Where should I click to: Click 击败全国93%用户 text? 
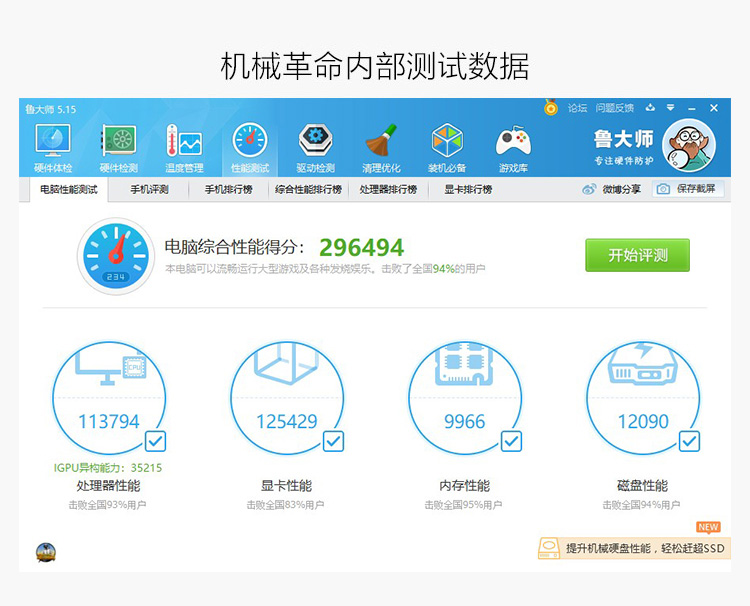pos(107,505)
